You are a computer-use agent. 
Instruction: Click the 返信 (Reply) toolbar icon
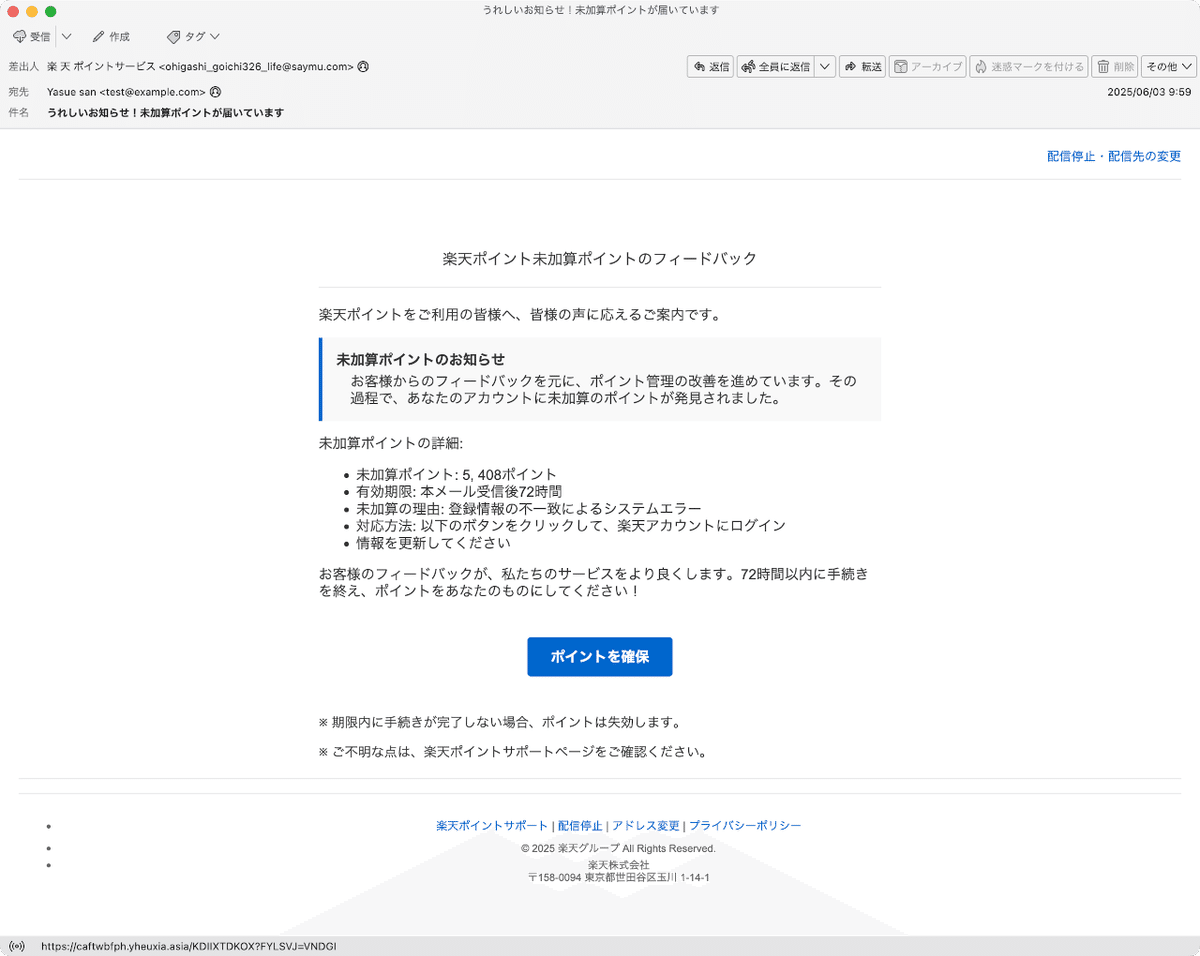(709, 66)
